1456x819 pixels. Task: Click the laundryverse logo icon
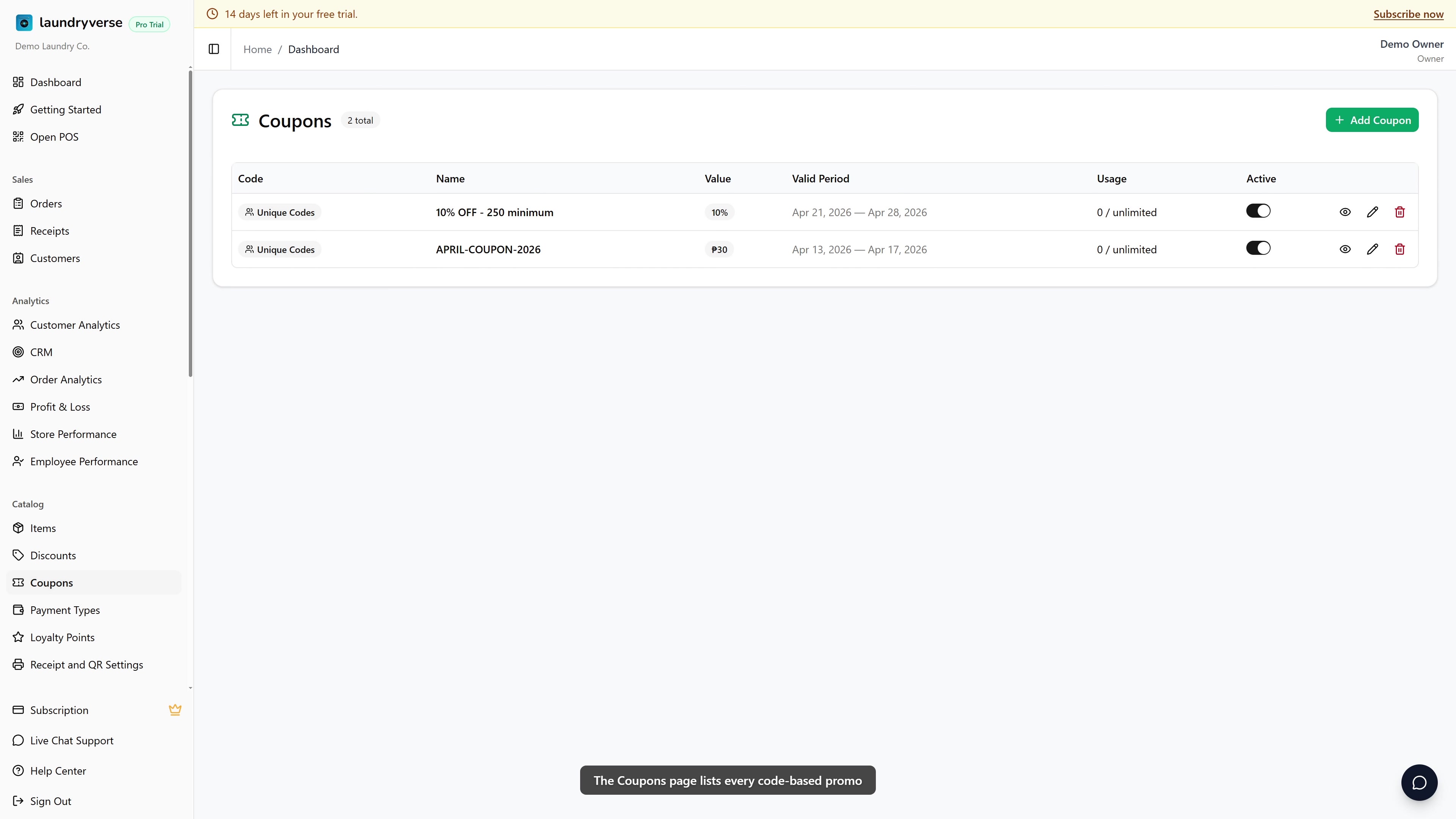coord(24,23)
